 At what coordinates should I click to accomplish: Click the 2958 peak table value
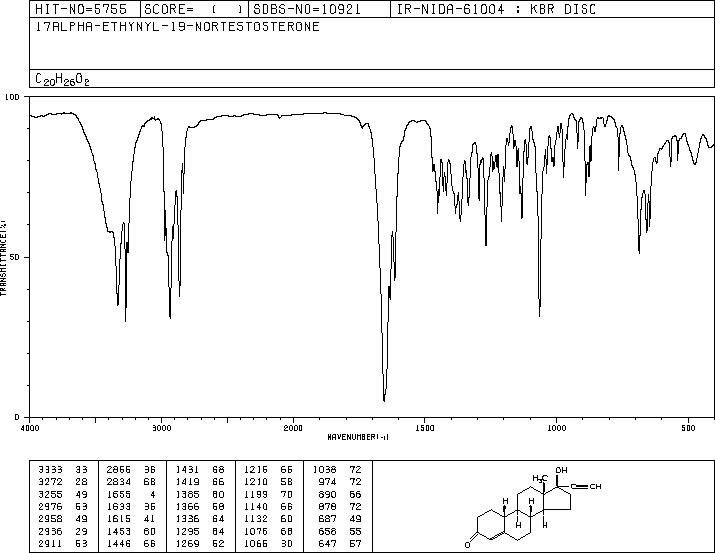[x=51, y=519]
